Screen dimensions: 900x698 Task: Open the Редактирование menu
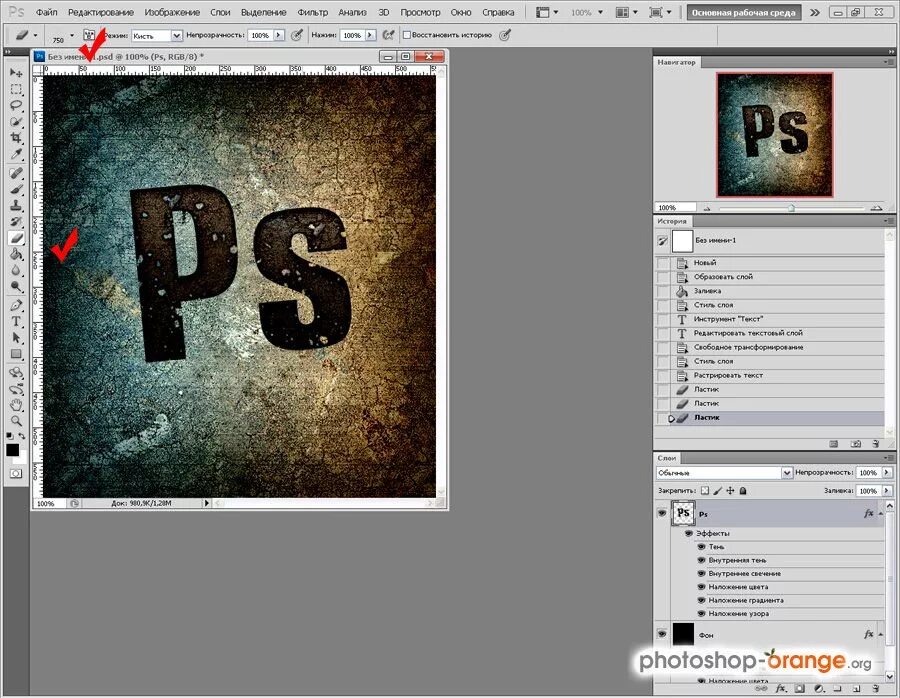100,12
